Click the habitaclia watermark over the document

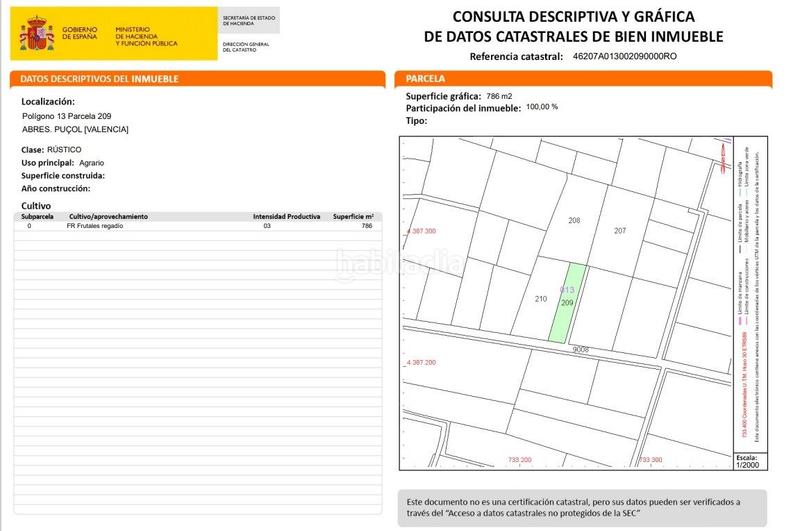400,264
